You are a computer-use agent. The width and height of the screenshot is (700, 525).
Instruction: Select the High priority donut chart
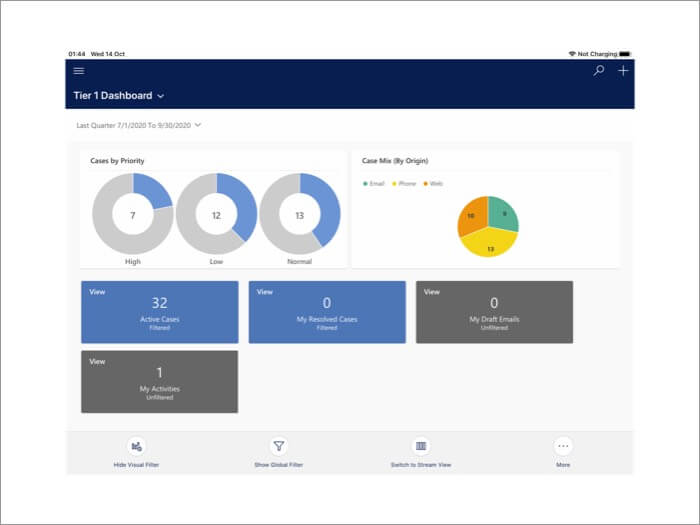coord(133,214)
